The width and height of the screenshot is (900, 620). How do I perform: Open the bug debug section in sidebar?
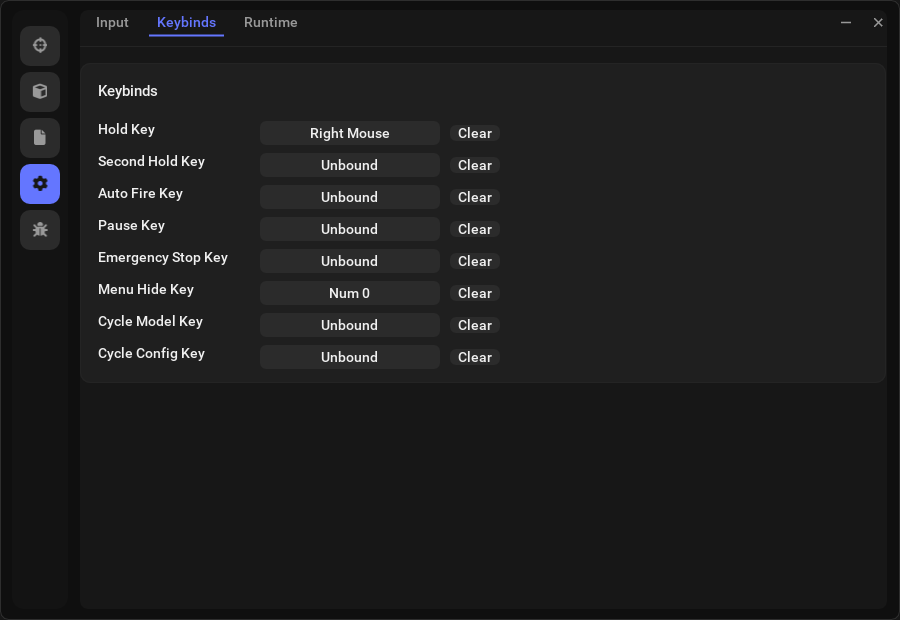click(40, 230)
